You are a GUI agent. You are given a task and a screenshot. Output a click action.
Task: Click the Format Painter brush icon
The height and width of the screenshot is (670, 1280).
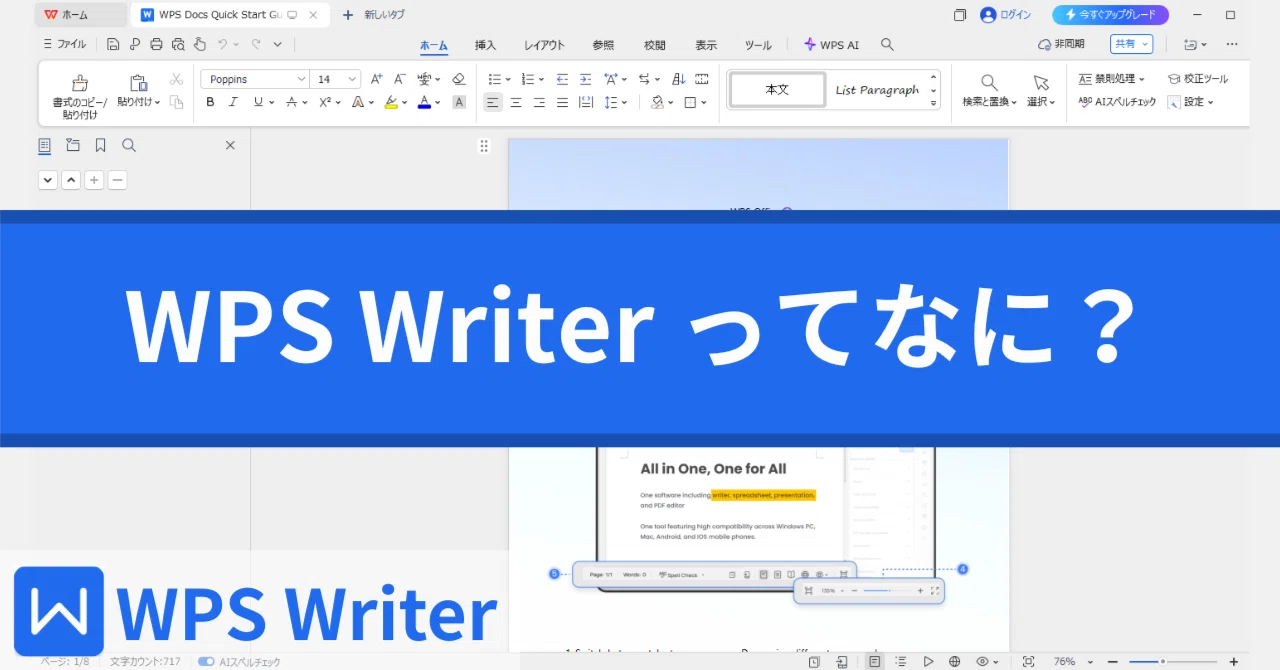(x=80, y=83)
